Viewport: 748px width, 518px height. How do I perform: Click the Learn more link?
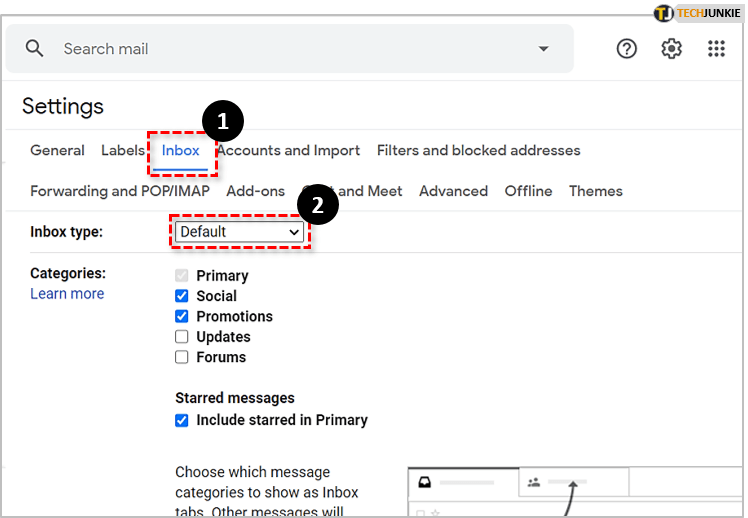tap(67, 294)
